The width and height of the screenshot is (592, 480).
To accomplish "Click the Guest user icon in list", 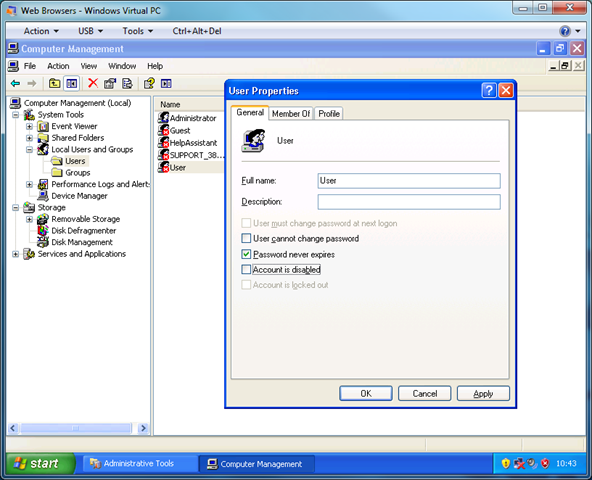I will [163, 130].
